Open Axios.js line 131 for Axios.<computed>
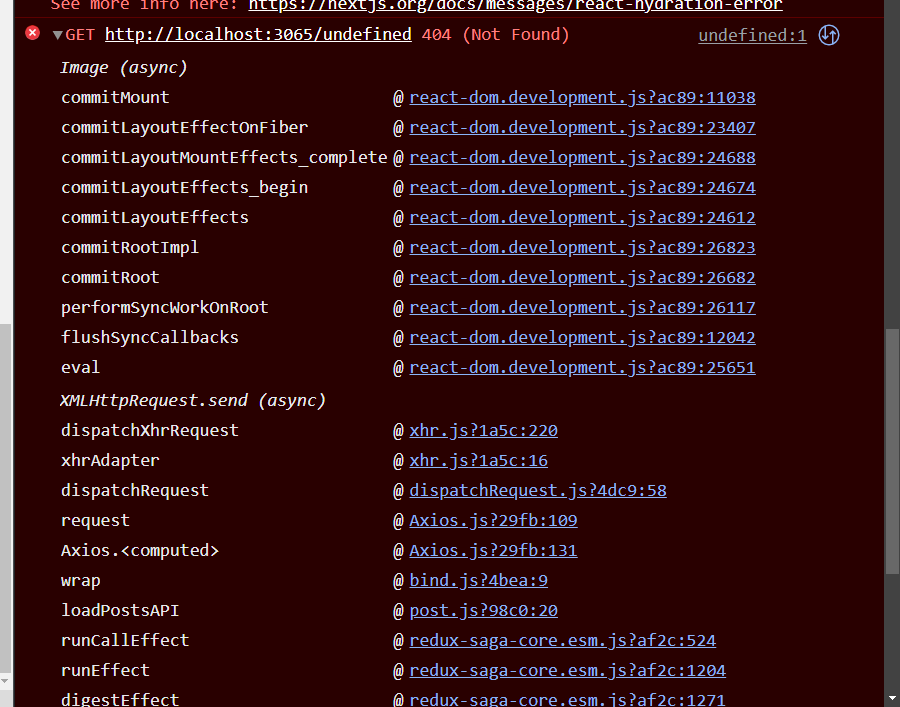 pyautogui.click(x=493, y=550)
